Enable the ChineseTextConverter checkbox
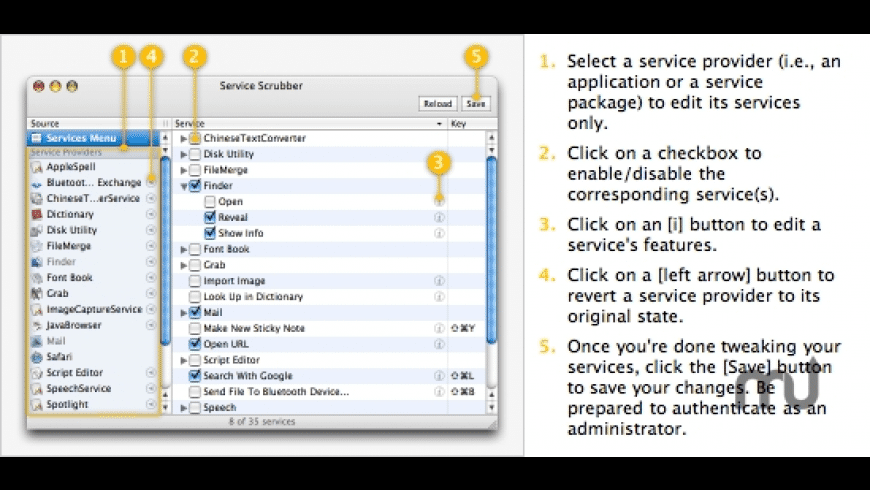The width and height of the screenshot is (870, 490). tap(195, 138)
